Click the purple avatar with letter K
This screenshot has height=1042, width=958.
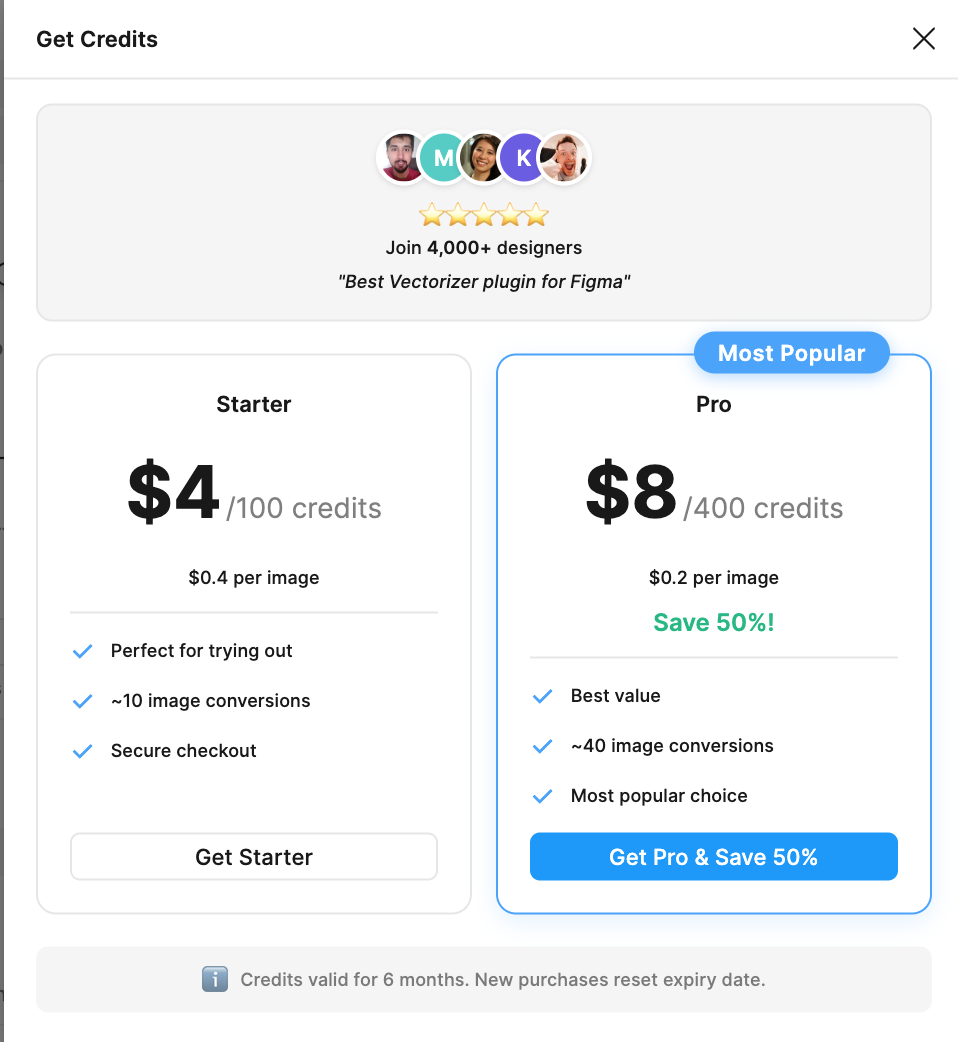coord(523,157)
